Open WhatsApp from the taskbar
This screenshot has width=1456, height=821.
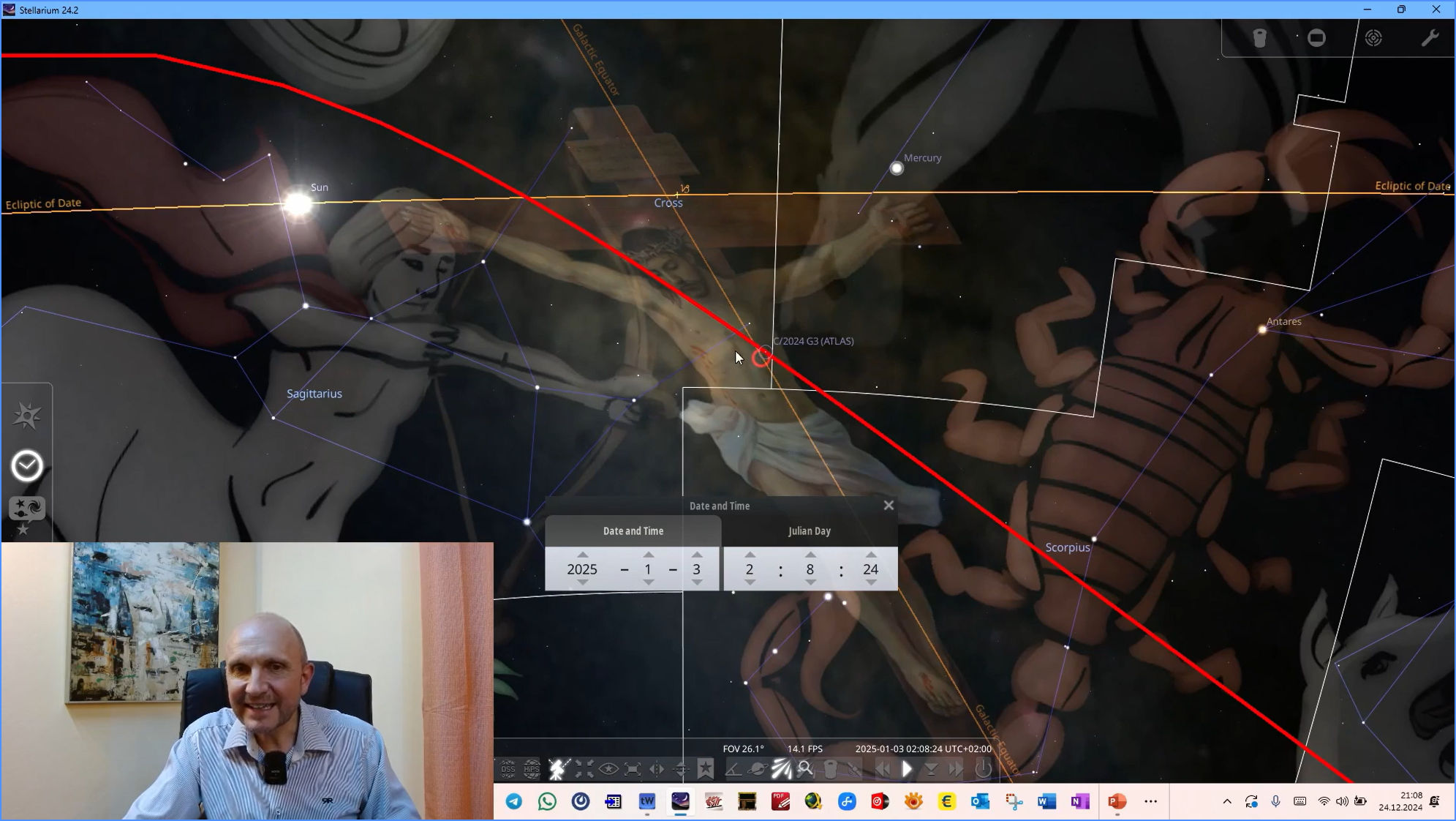pyautogui.click(x=547, y=802)
